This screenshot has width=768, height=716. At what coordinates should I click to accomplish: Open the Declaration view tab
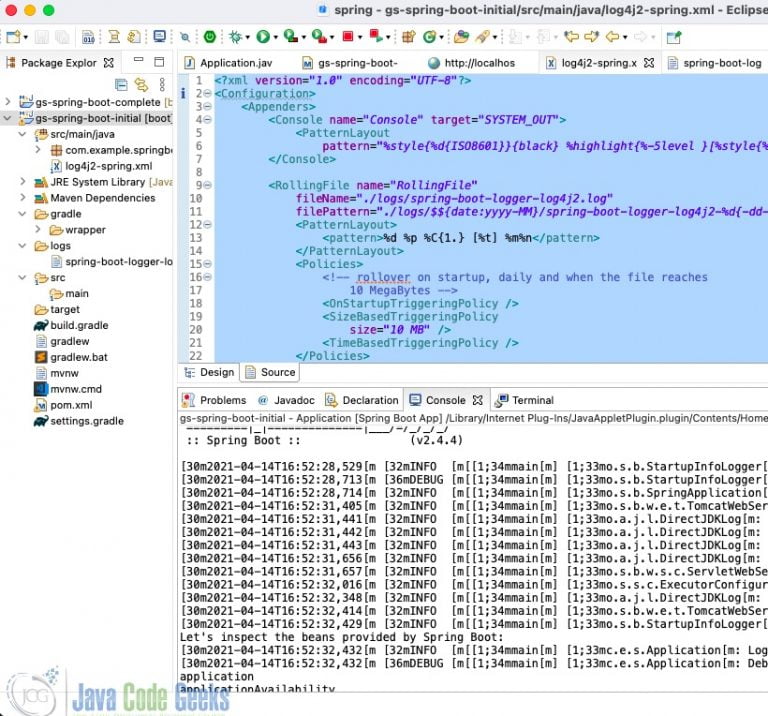[x=362, y=400]
